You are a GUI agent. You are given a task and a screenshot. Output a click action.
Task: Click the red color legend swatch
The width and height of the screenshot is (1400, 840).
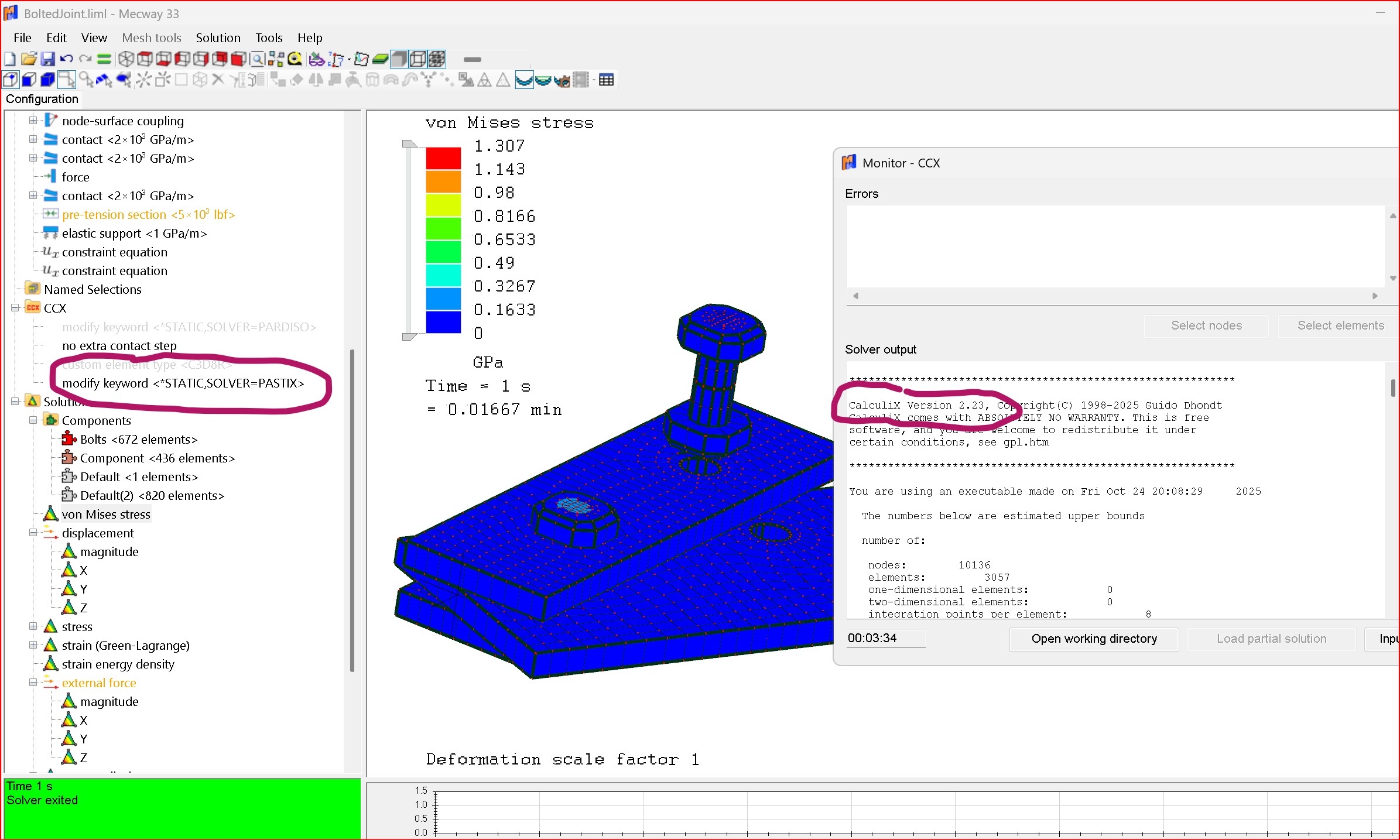click(x=443, y=159)
